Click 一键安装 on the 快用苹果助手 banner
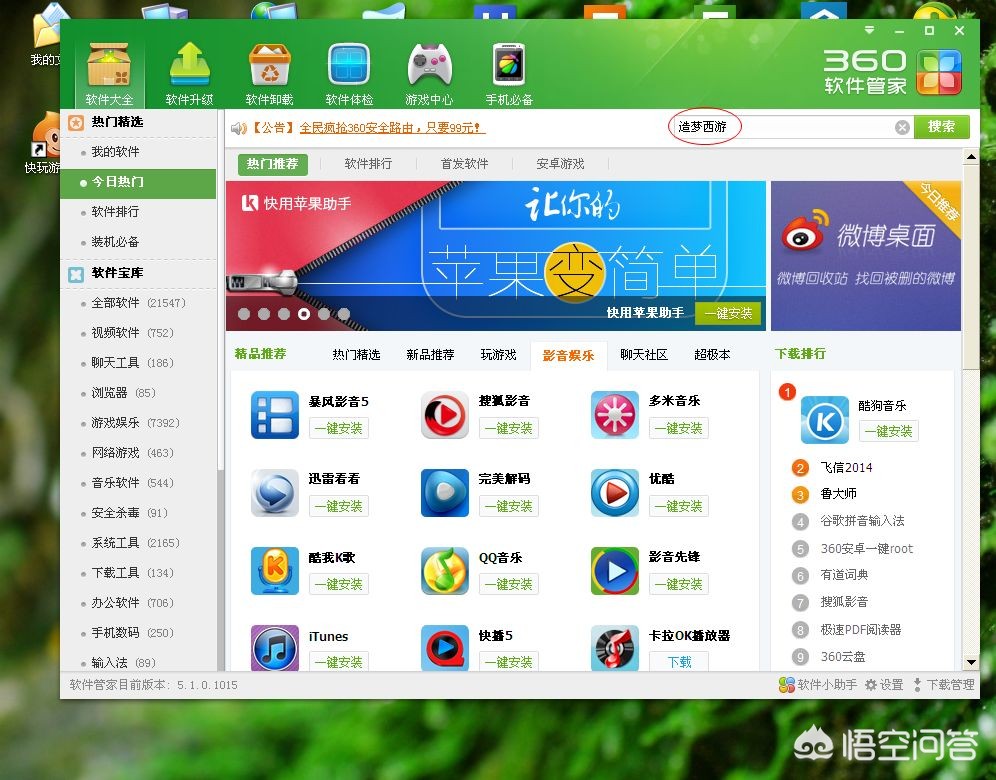This screenshot has width=996, height=780. point(728,313)
